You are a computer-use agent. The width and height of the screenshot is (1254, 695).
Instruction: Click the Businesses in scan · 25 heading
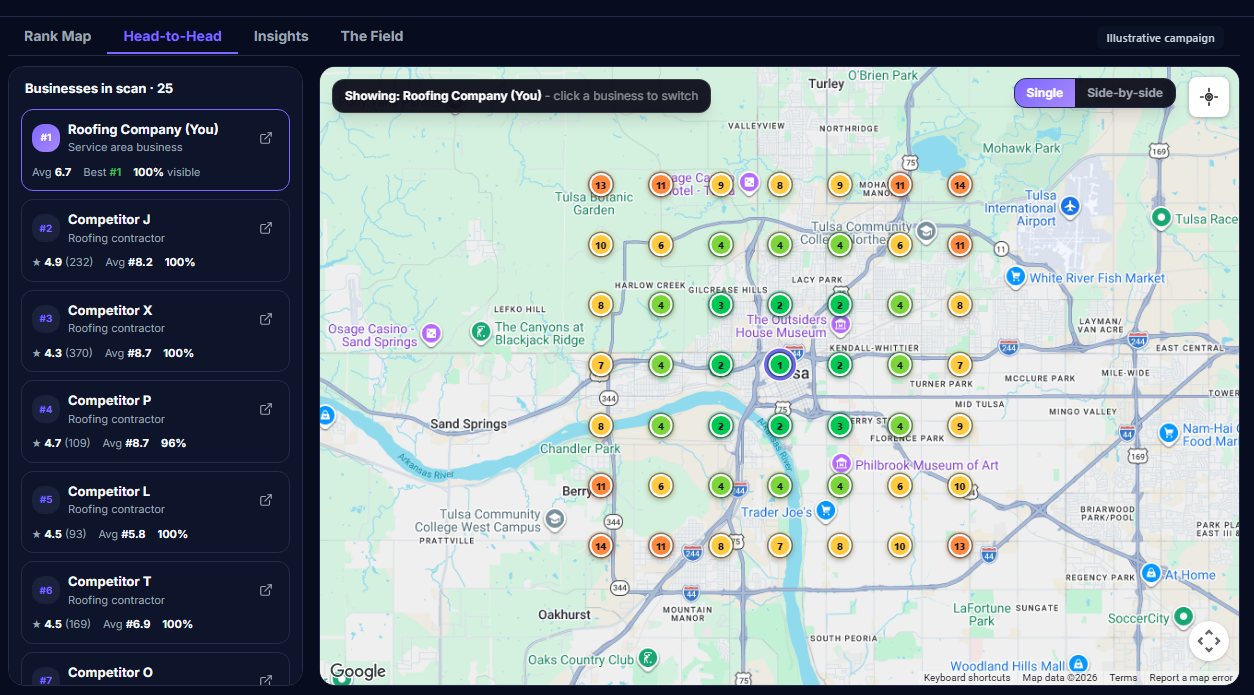99,88
